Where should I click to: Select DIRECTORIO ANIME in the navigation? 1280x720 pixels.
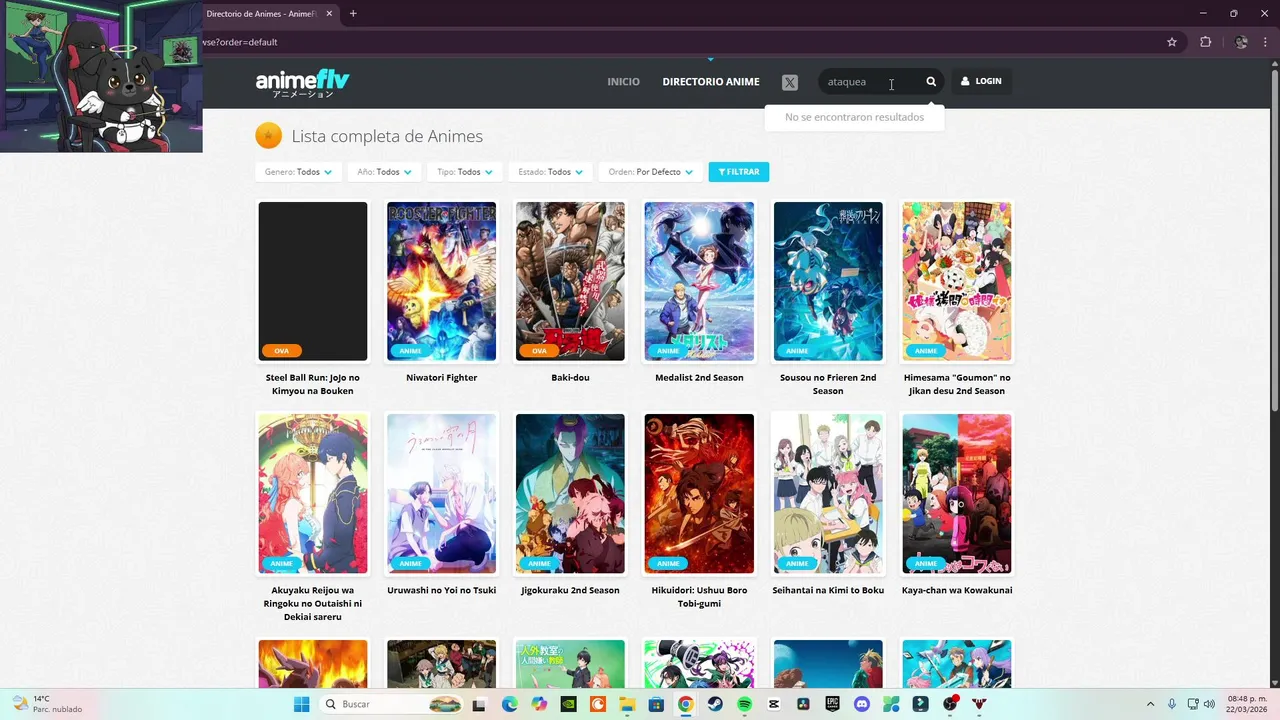711,82
